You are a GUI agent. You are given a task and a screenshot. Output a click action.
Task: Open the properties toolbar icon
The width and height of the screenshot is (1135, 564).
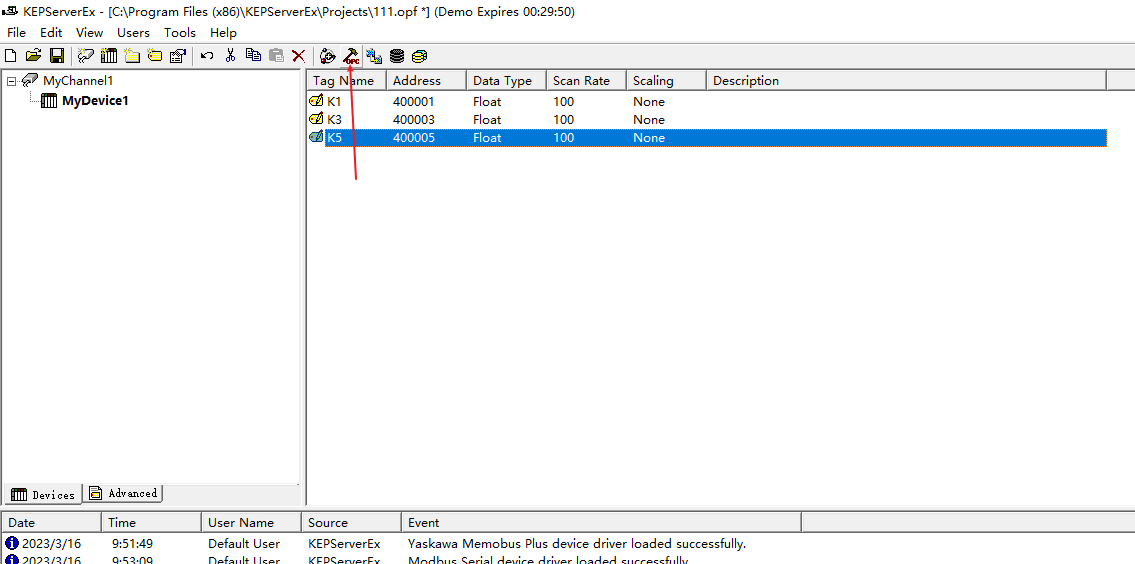178,56
